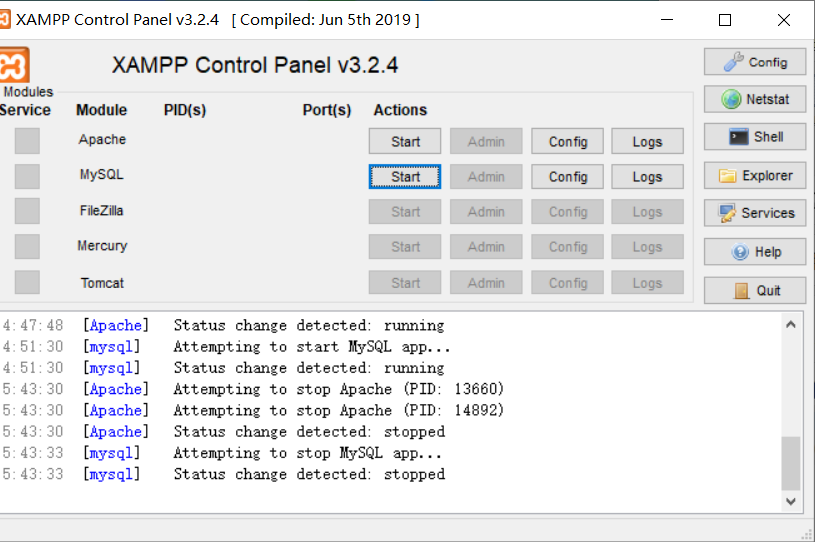Screen dimensions: 815x542
Task: Click the MySQL Admin button
Action: click(486, 177)
